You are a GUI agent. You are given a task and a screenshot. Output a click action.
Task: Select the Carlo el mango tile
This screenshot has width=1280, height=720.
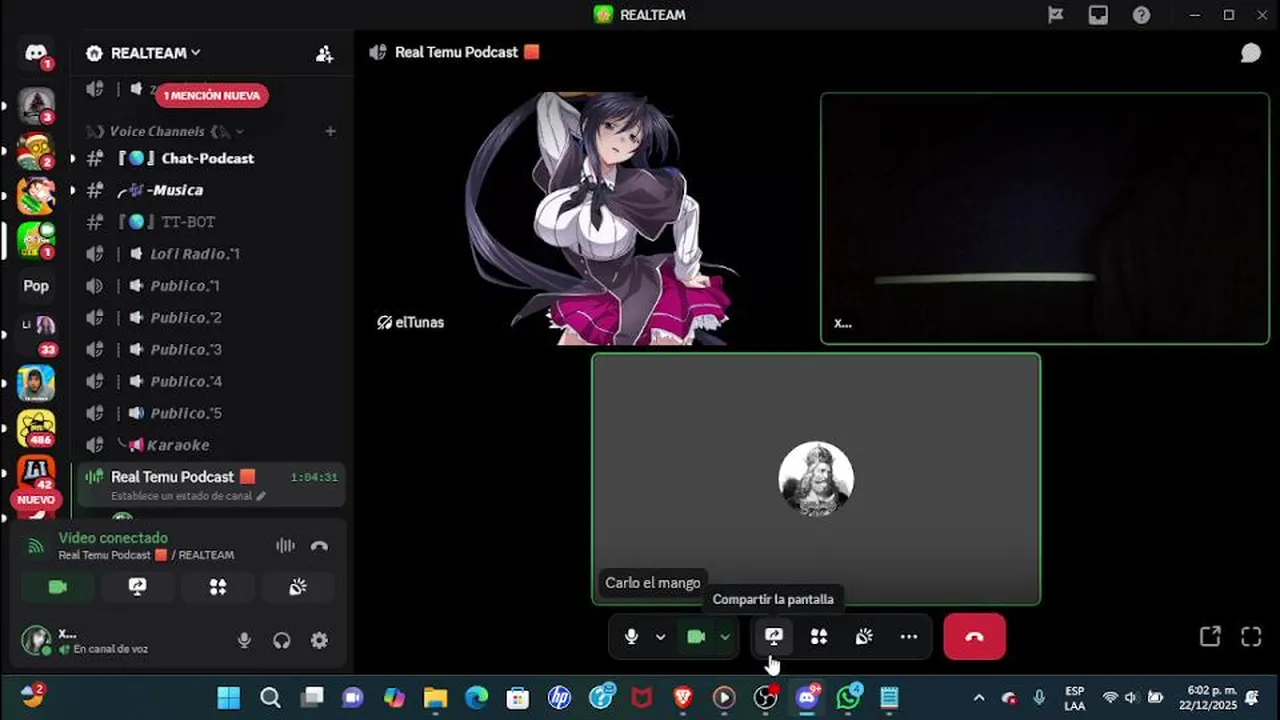click(x=816, y=479)
